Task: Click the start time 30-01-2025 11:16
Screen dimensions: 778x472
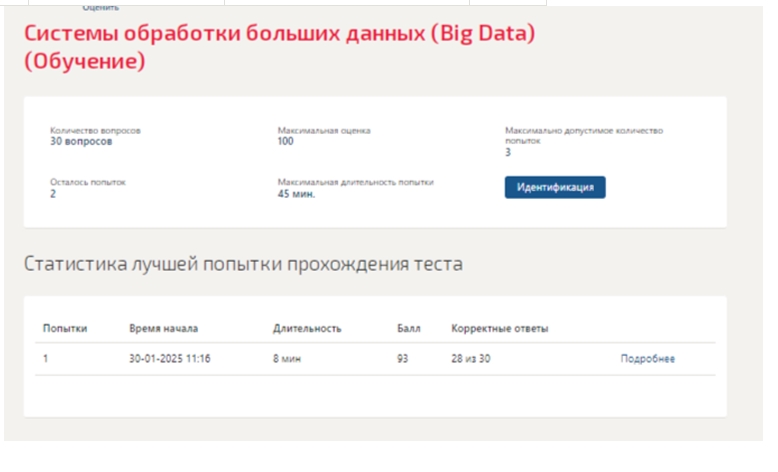Action: [170, 358]
